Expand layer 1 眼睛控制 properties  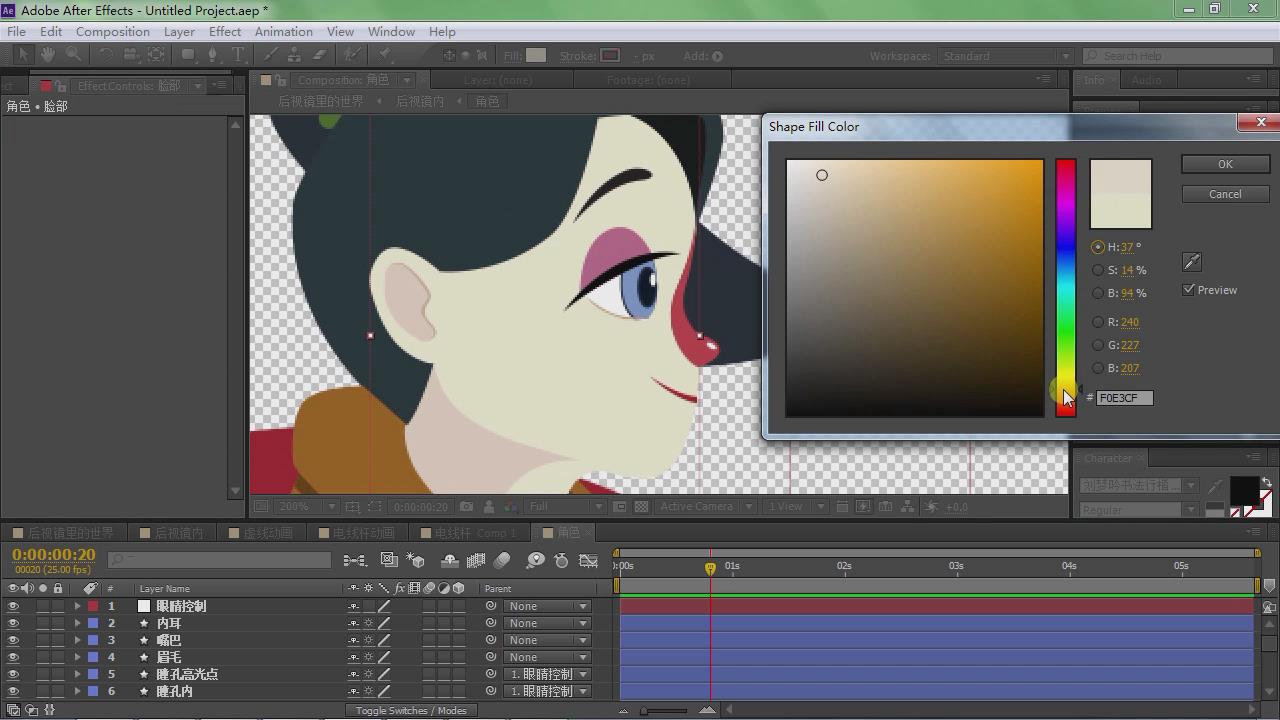tap(77, 606)
